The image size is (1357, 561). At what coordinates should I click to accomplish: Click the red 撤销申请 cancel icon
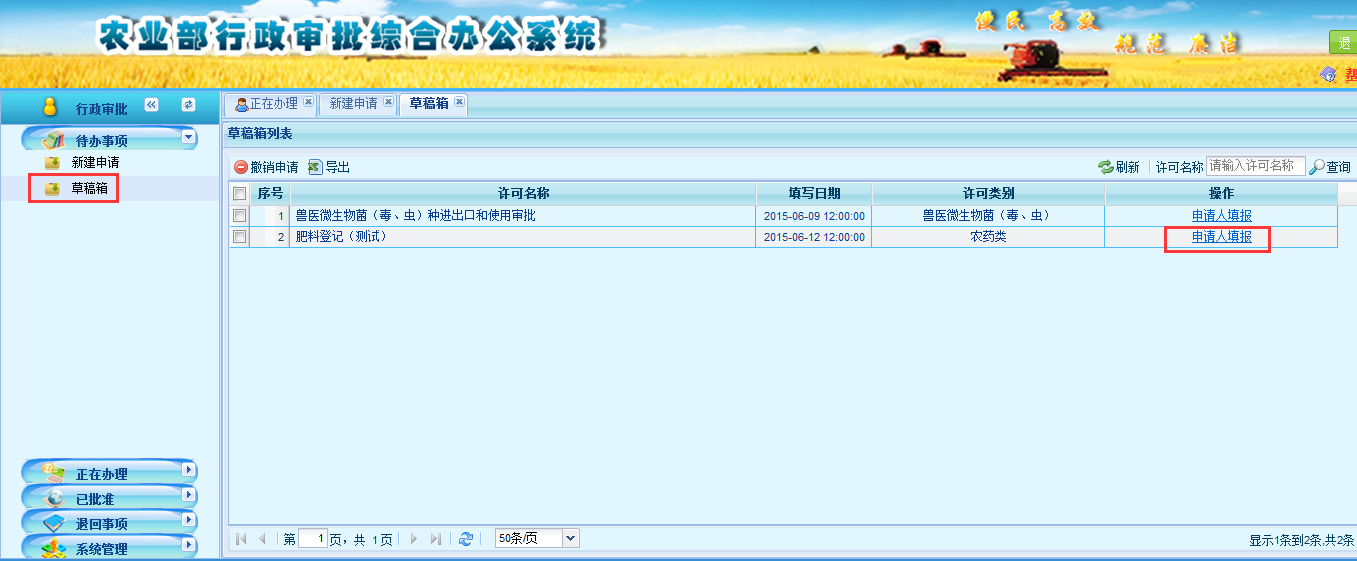click(x=241, y=167)
